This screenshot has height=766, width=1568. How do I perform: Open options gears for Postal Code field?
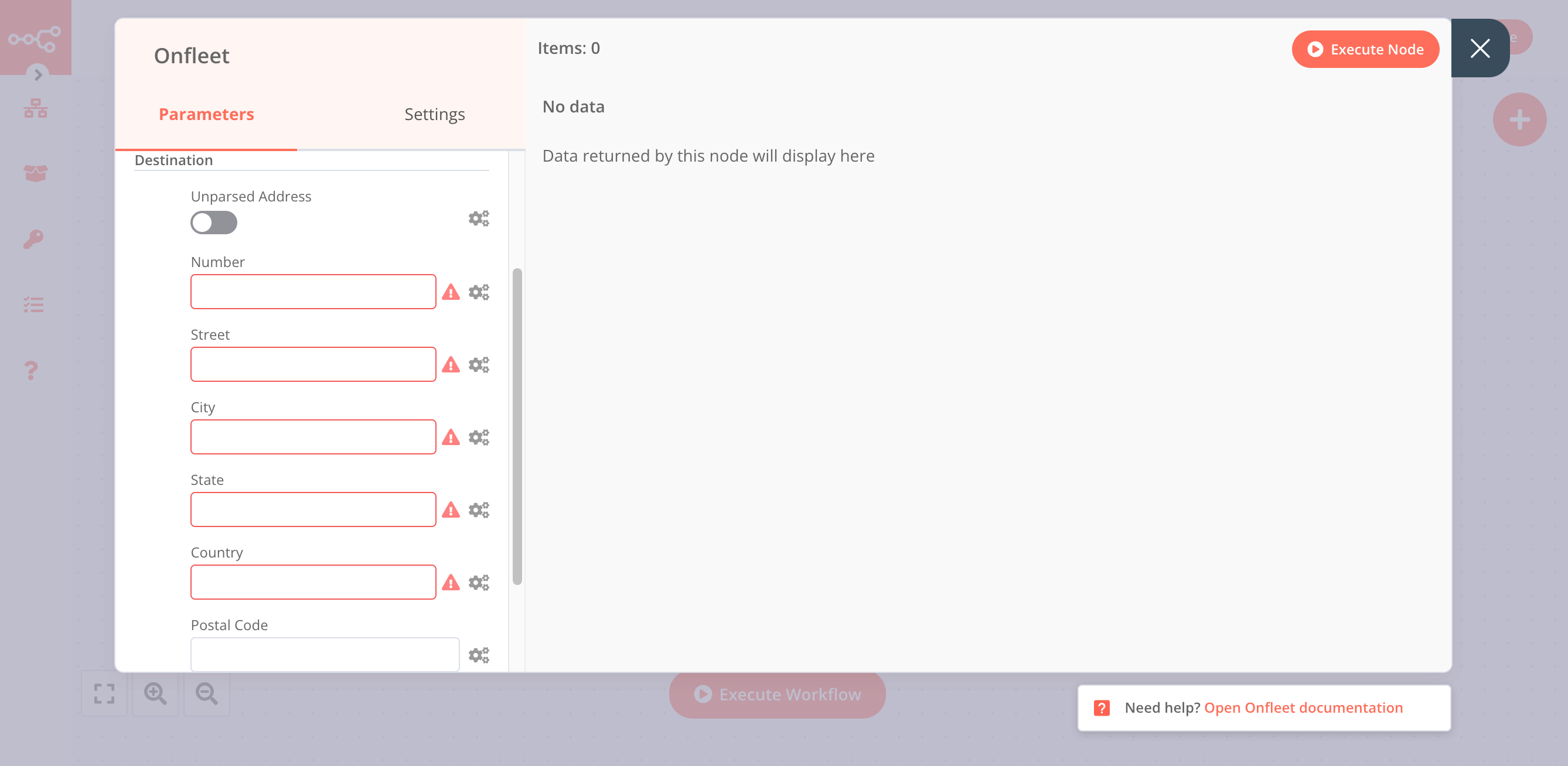[x=479, y=655]
